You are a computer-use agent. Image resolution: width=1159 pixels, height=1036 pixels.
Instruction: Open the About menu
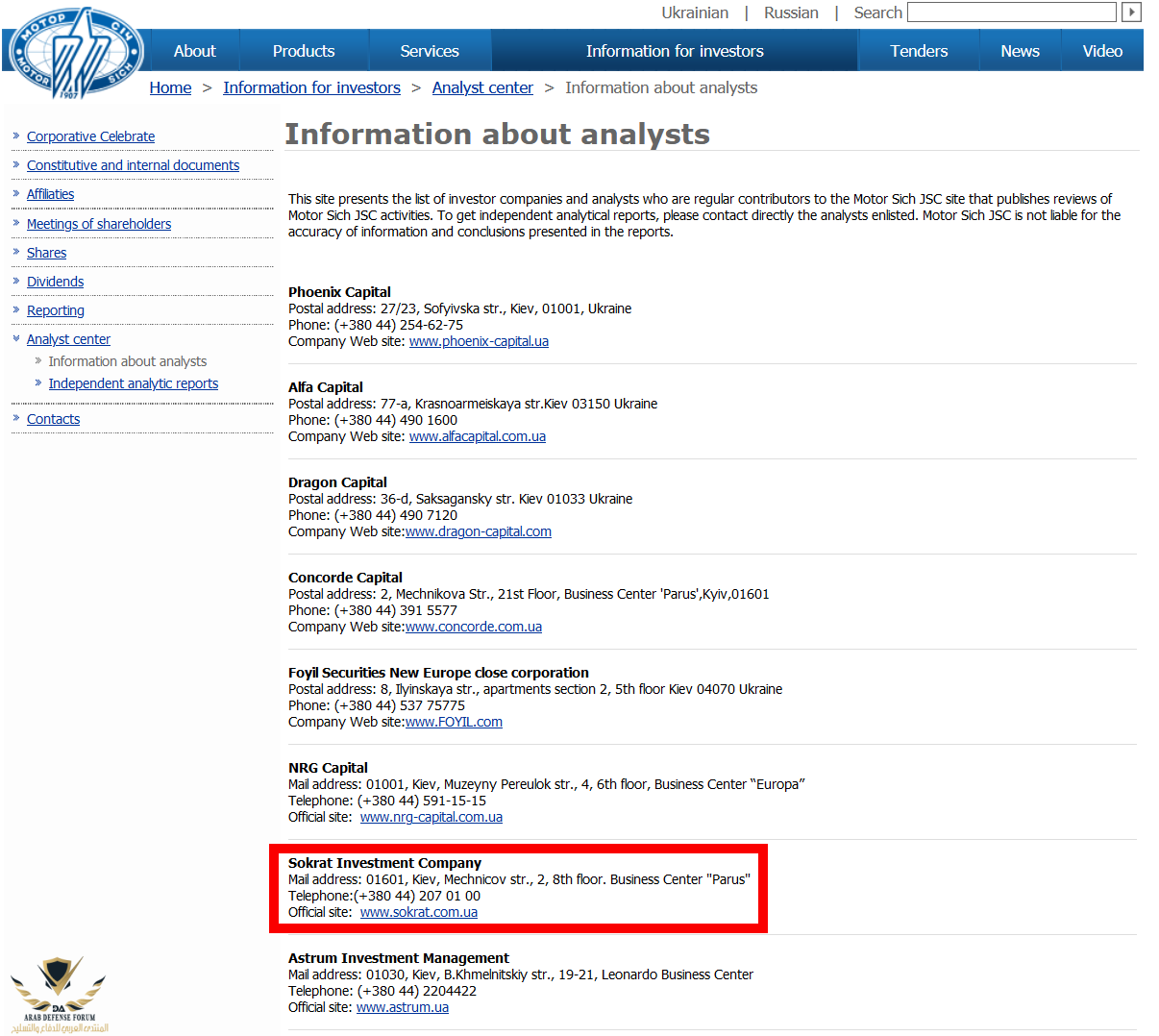click(x=194, y=51)
